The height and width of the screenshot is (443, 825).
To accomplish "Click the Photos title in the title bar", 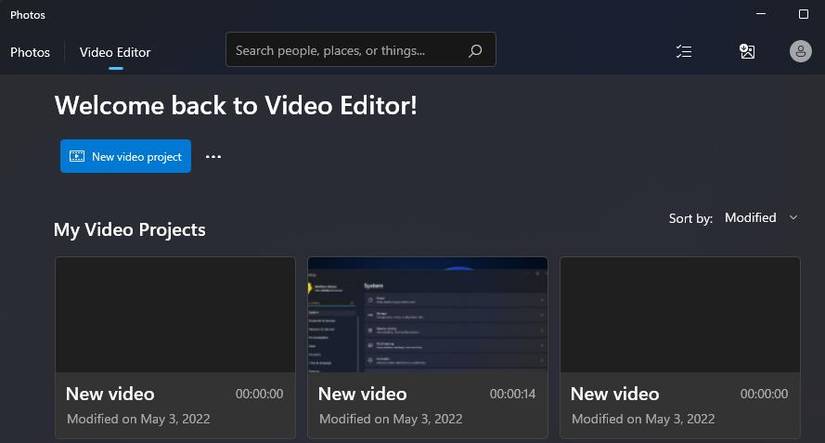I will click(x=27, y=15).
